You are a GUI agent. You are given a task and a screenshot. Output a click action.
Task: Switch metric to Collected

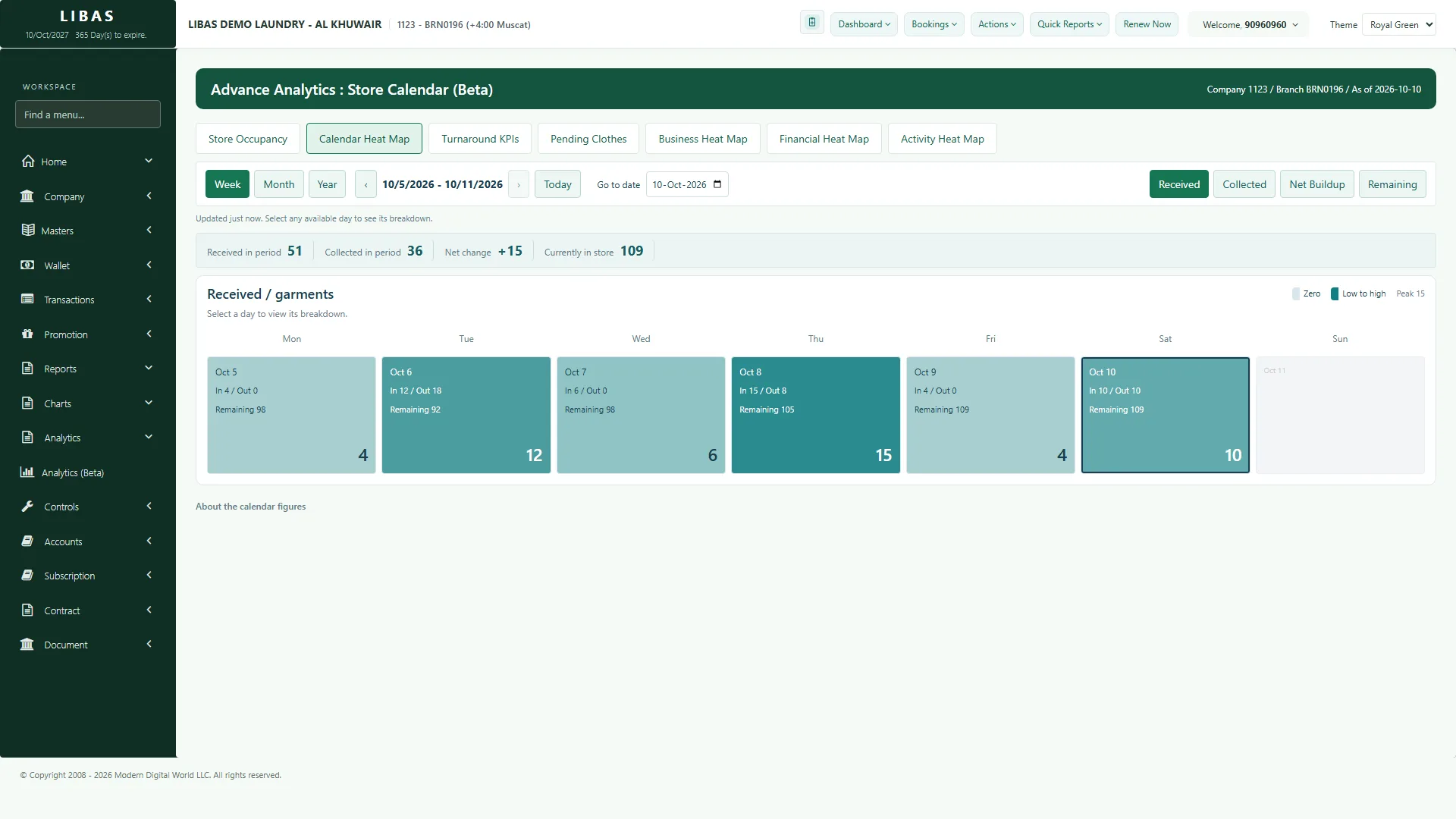coord(1244,184)
